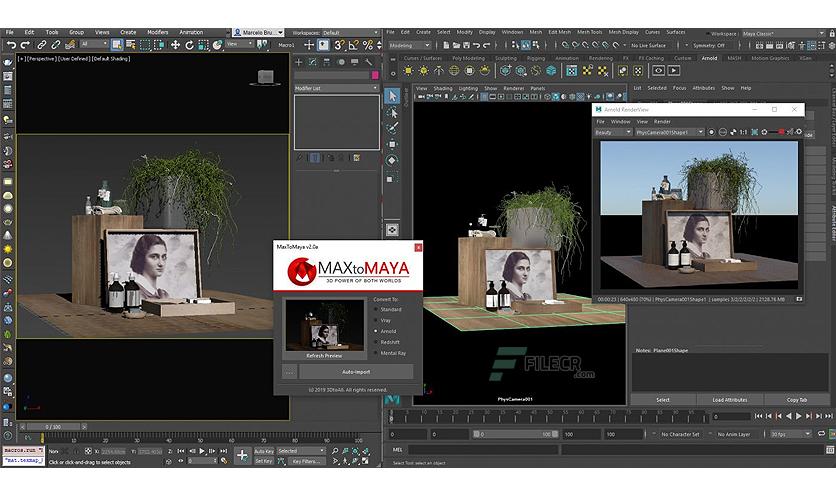Open the Render menu in Arnold RenderView
Screen dimensions: 836x484
pyautogui.click(x=662, y=122)
